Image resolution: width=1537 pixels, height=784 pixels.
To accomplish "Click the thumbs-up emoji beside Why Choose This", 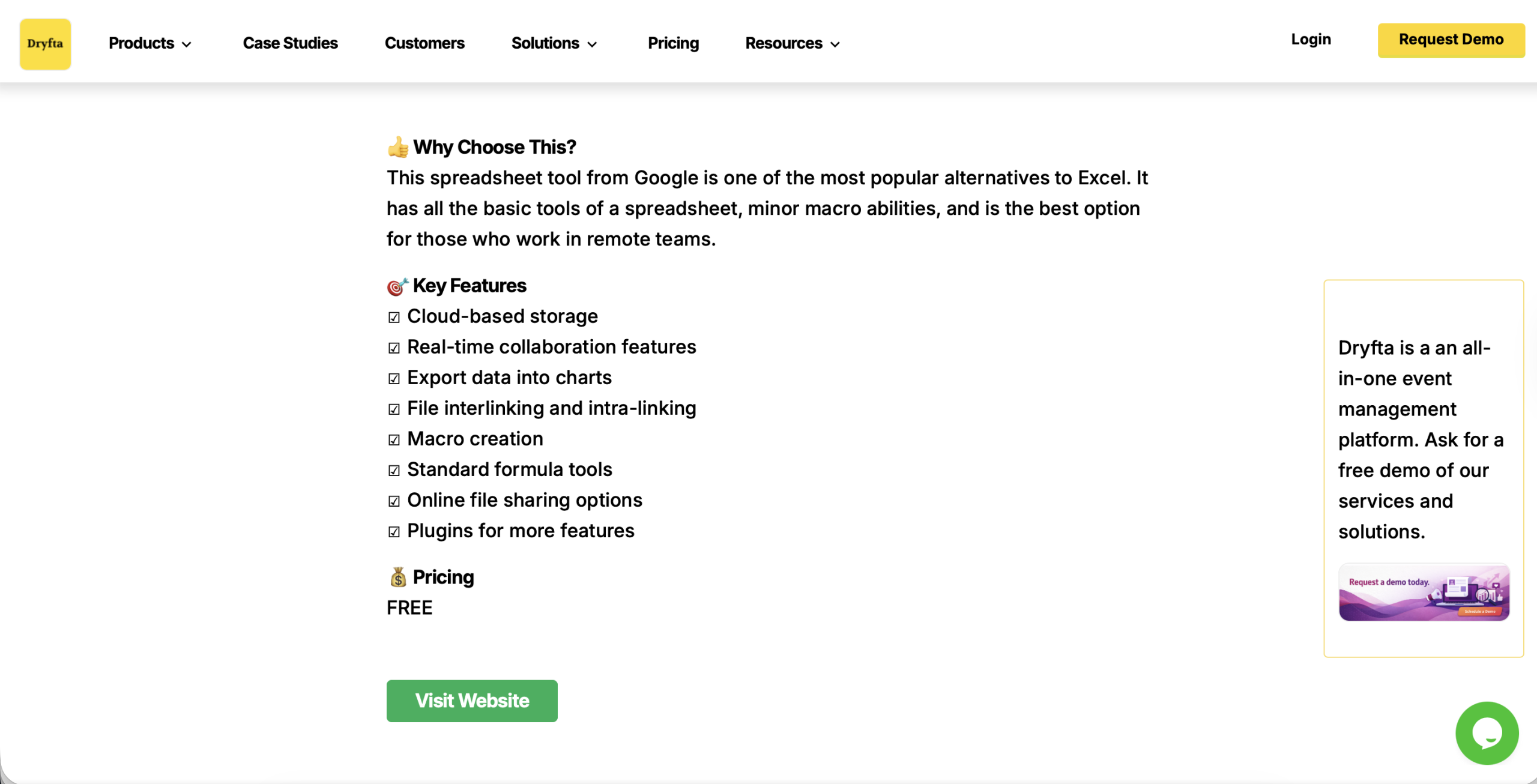I will (x=397, y=146).
